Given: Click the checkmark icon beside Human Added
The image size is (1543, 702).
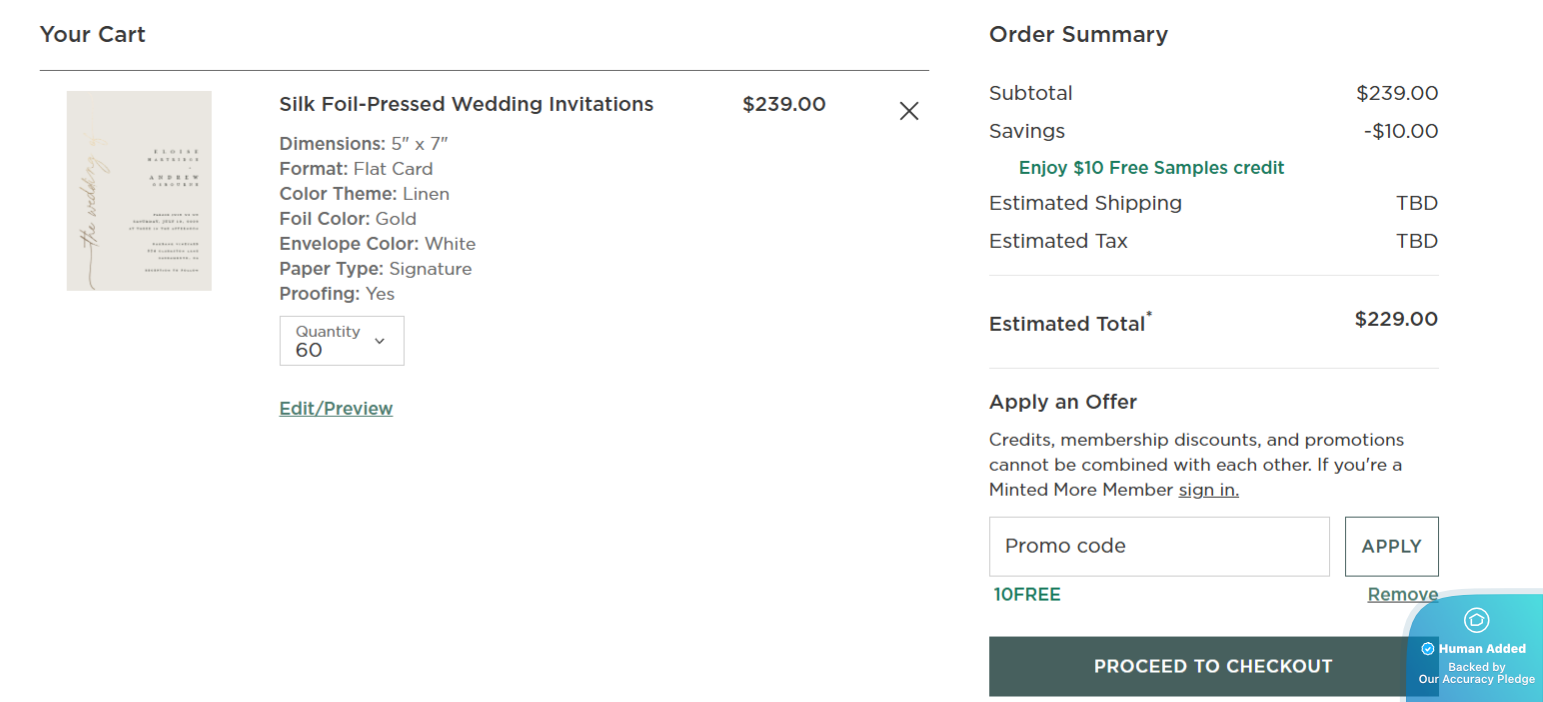Looking at the screenshot, I should tap(1428, 649).
